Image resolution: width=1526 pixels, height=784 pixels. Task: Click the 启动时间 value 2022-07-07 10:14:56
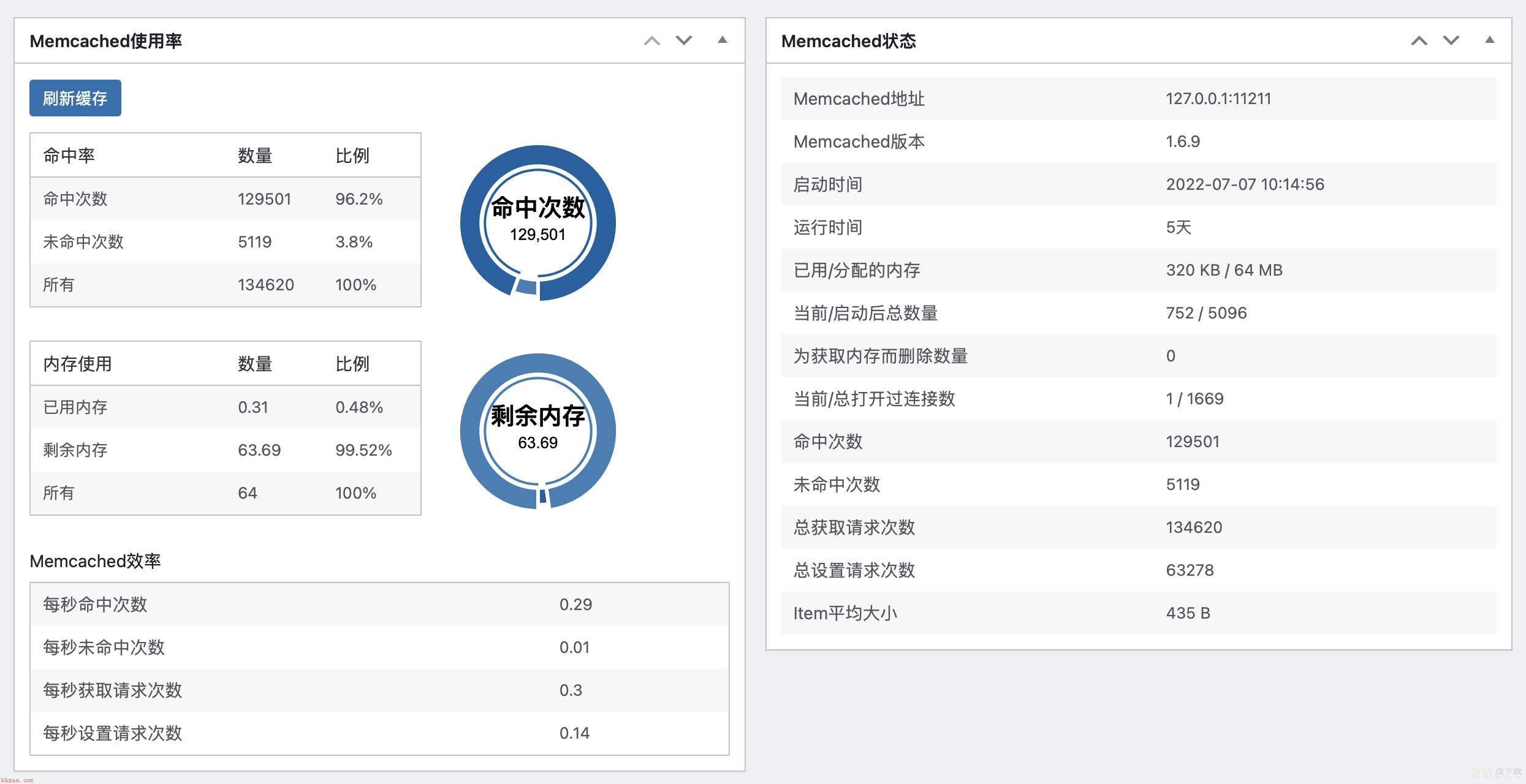(1245, 184)
